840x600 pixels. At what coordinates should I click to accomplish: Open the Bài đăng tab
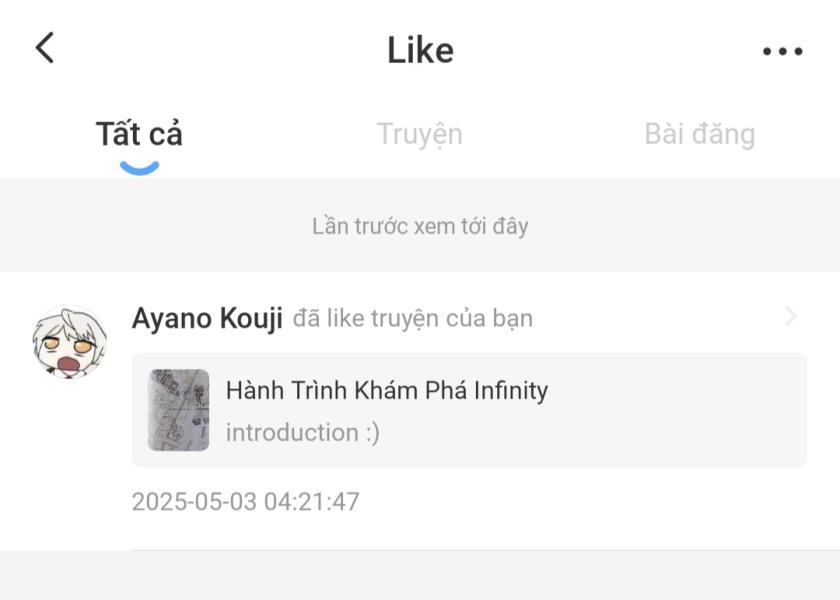tap(699, 134)
